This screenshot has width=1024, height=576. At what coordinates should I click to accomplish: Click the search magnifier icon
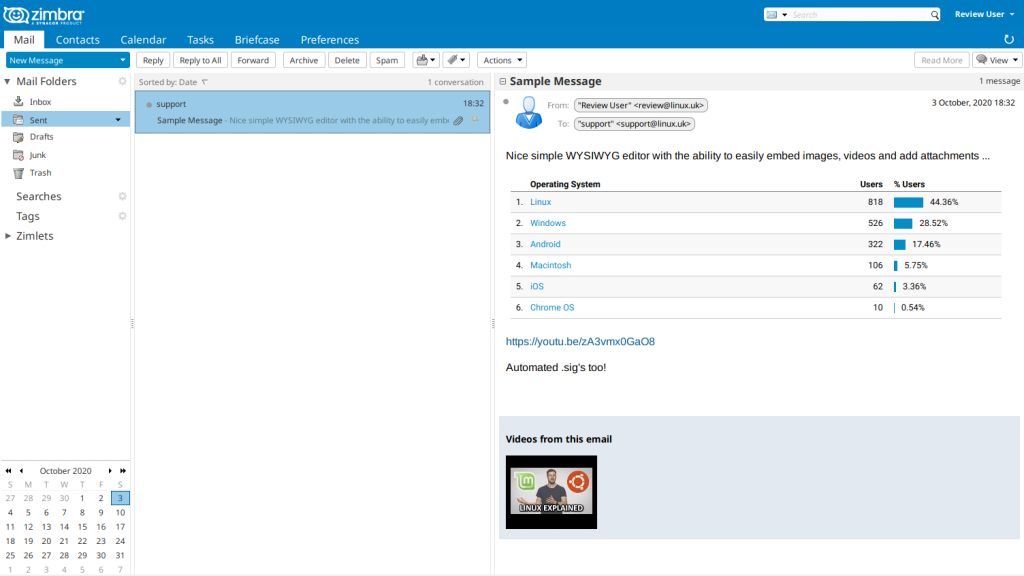pos(935,14)
